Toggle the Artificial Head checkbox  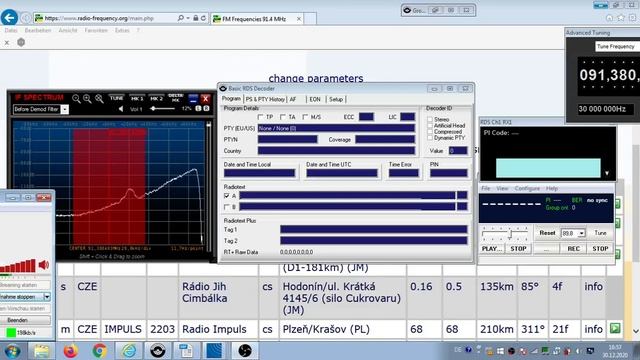(430, 126)
